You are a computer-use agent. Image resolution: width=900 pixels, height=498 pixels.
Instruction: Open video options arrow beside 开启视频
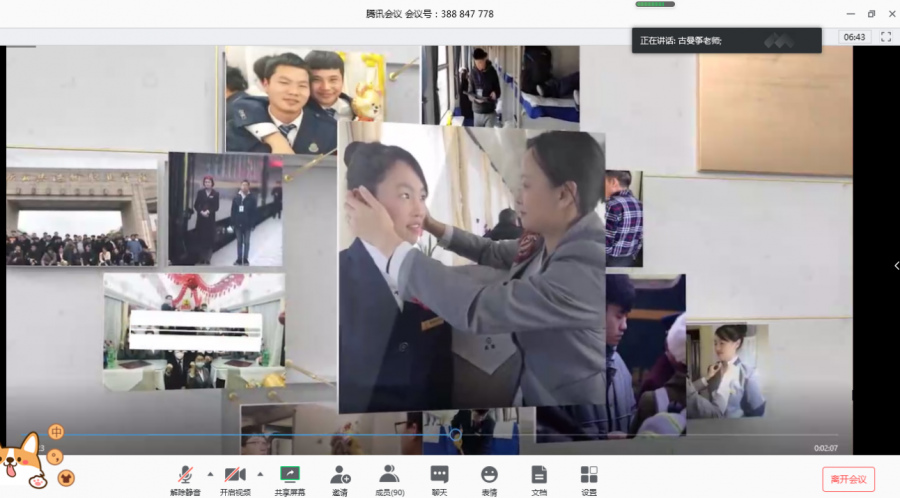[260, 474]
